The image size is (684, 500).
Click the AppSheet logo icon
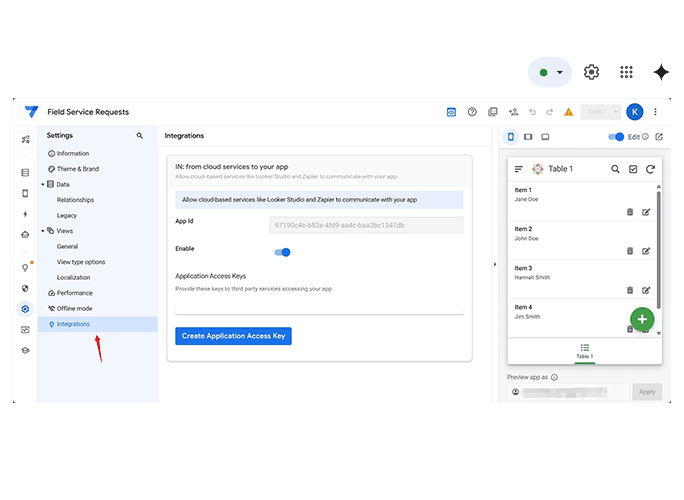[x=31, y=112]
